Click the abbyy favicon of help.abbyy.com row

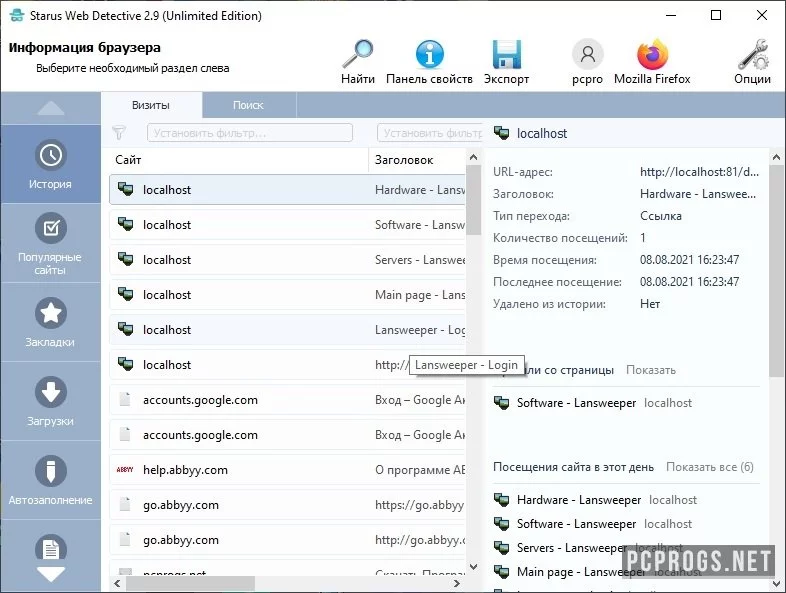click(125, 470)
